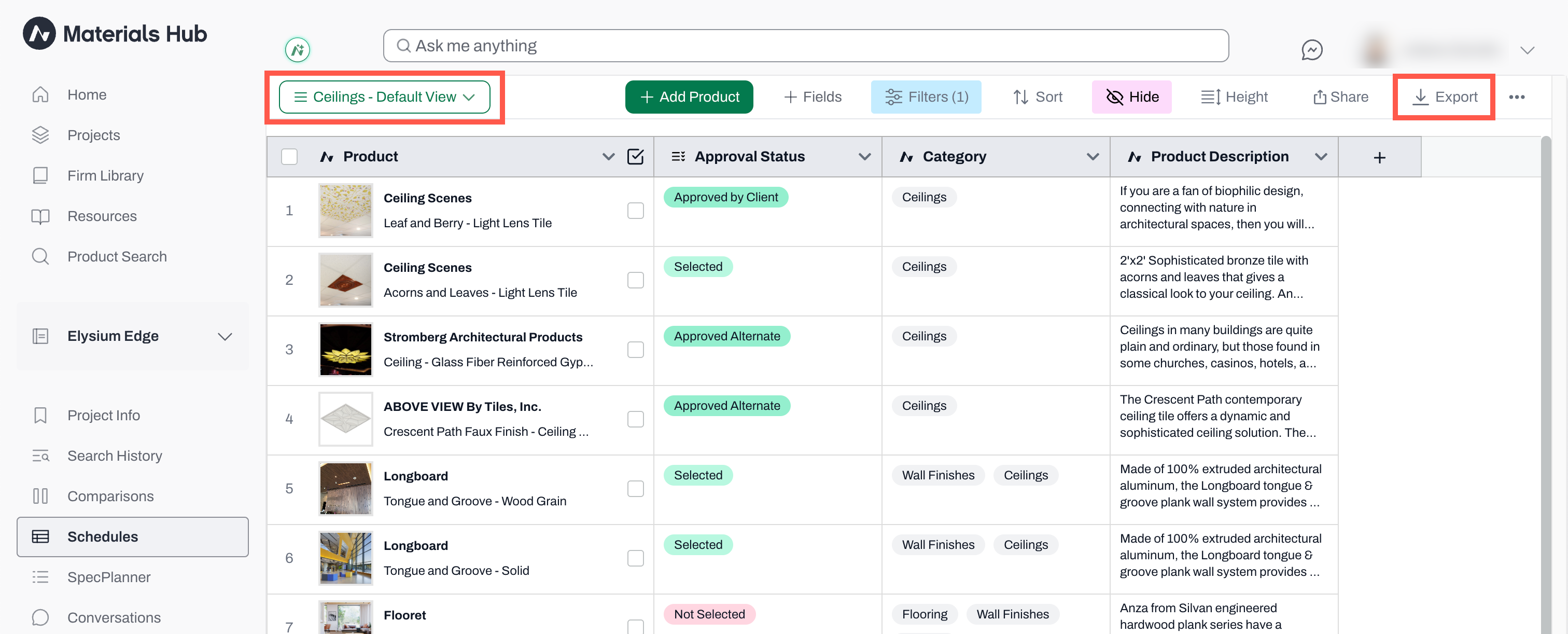1568x634 pixels.
Task: Expand the Category column chevron
Action: click(1092, 157)
